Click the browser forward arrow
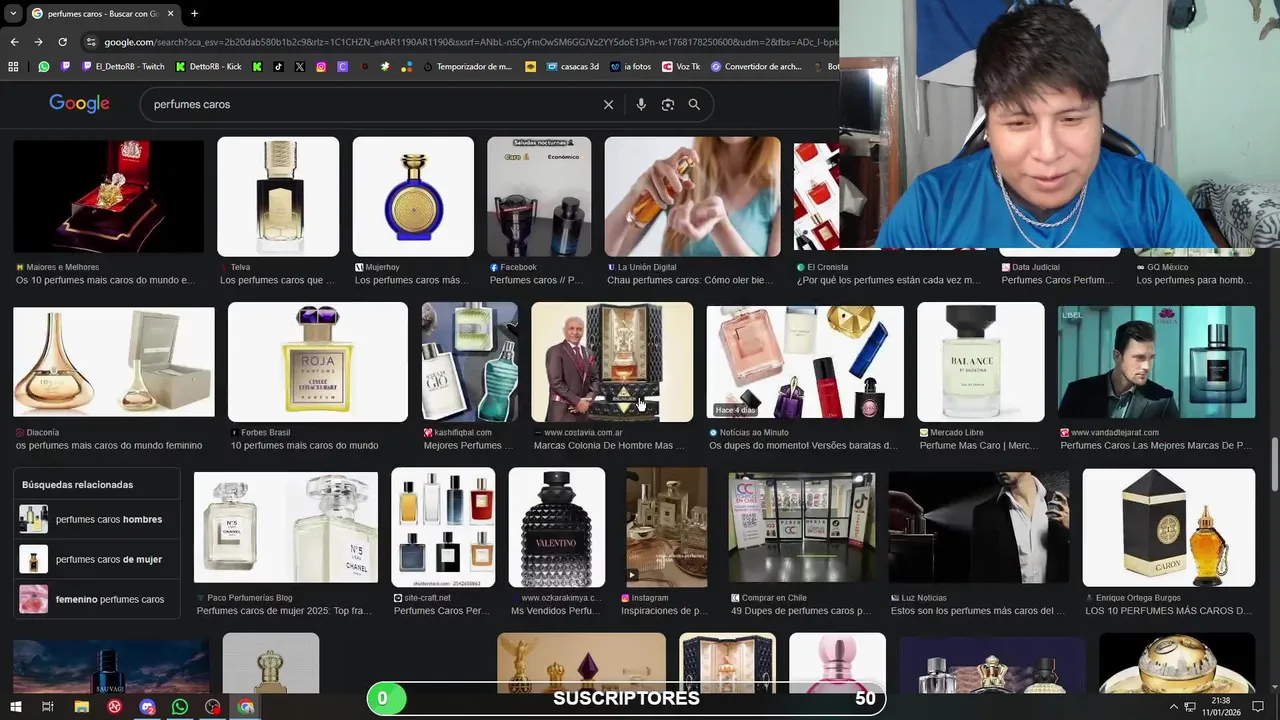This screenshot has width=1280, height=720. [38, 42]
